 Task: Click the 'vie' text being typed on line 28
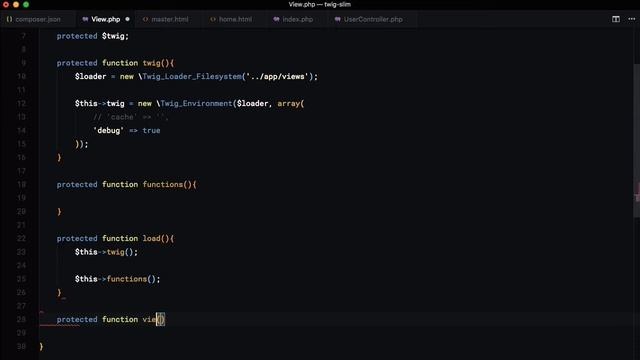coord(149,319)
